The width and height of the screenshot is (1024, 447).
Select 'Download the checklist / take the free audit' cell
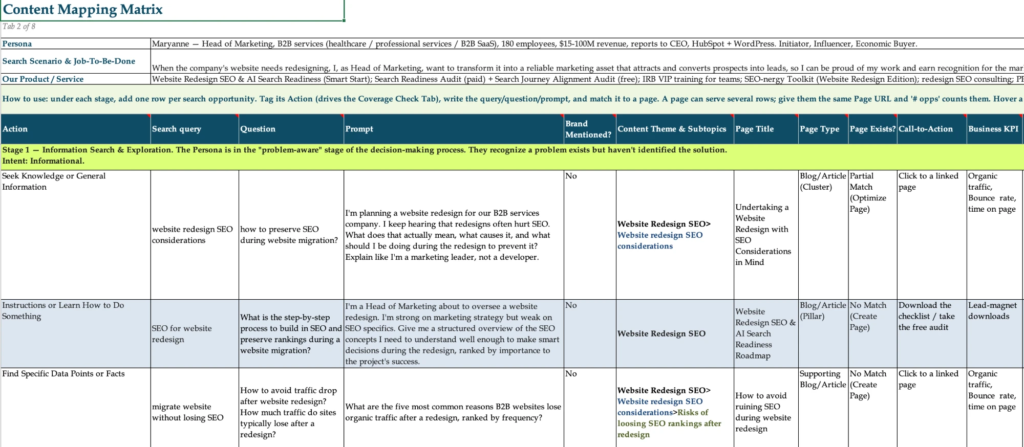[931, 333]
